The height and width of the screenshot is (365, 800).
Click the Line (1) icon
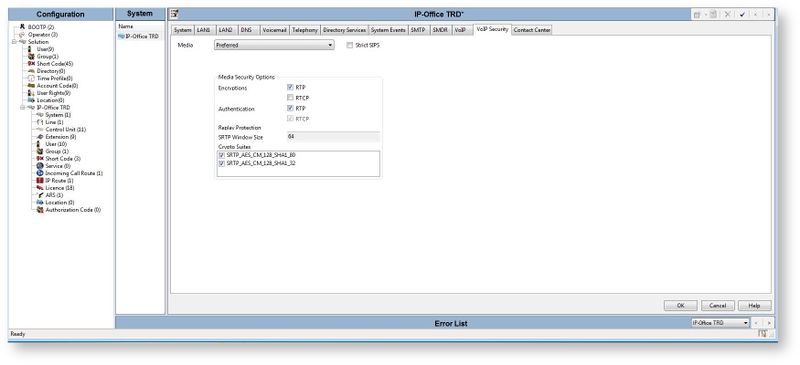pos(40,122)
